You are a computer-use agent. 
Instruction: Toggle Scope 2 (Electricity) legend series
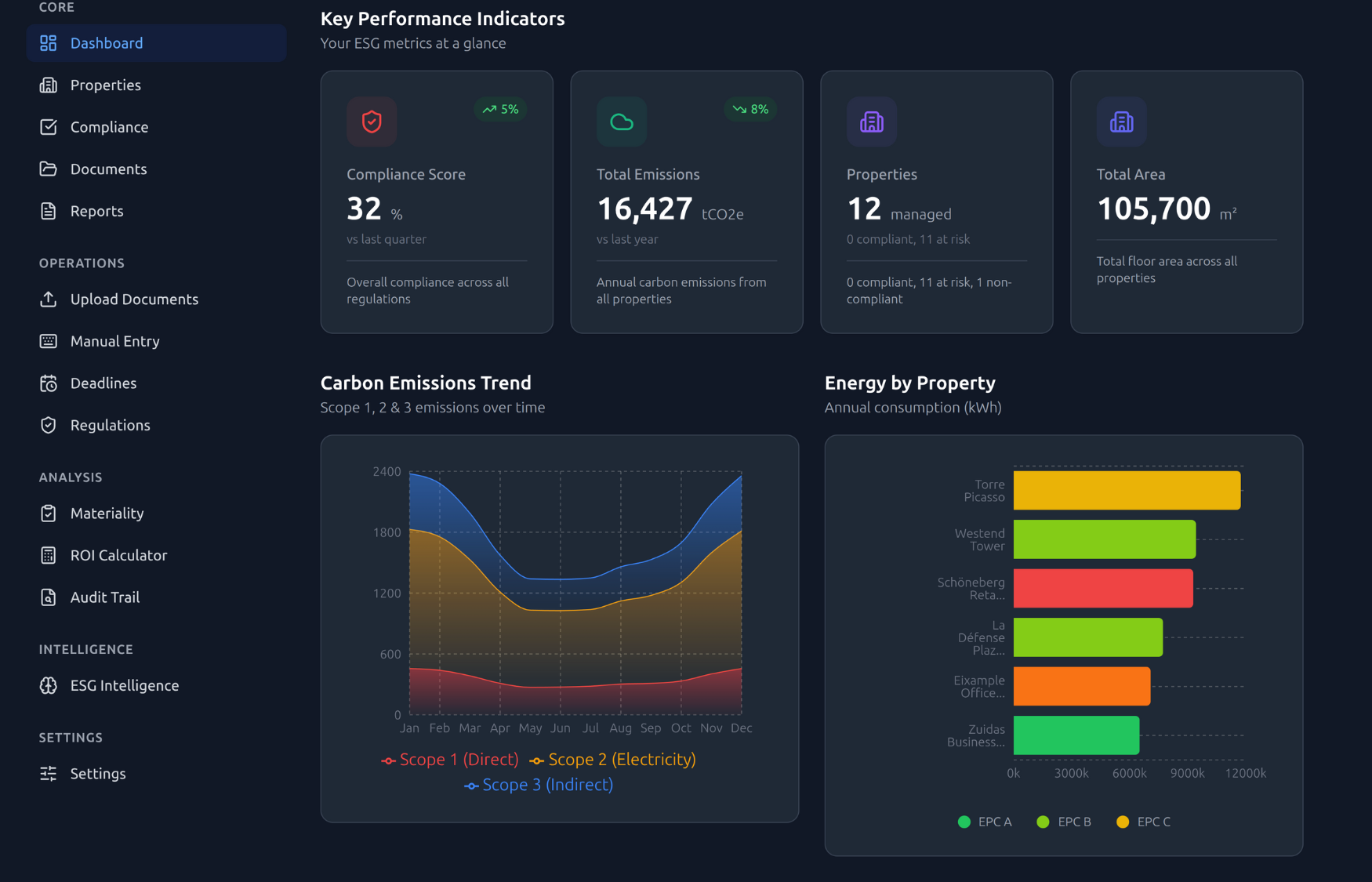[x=612, y=760]
